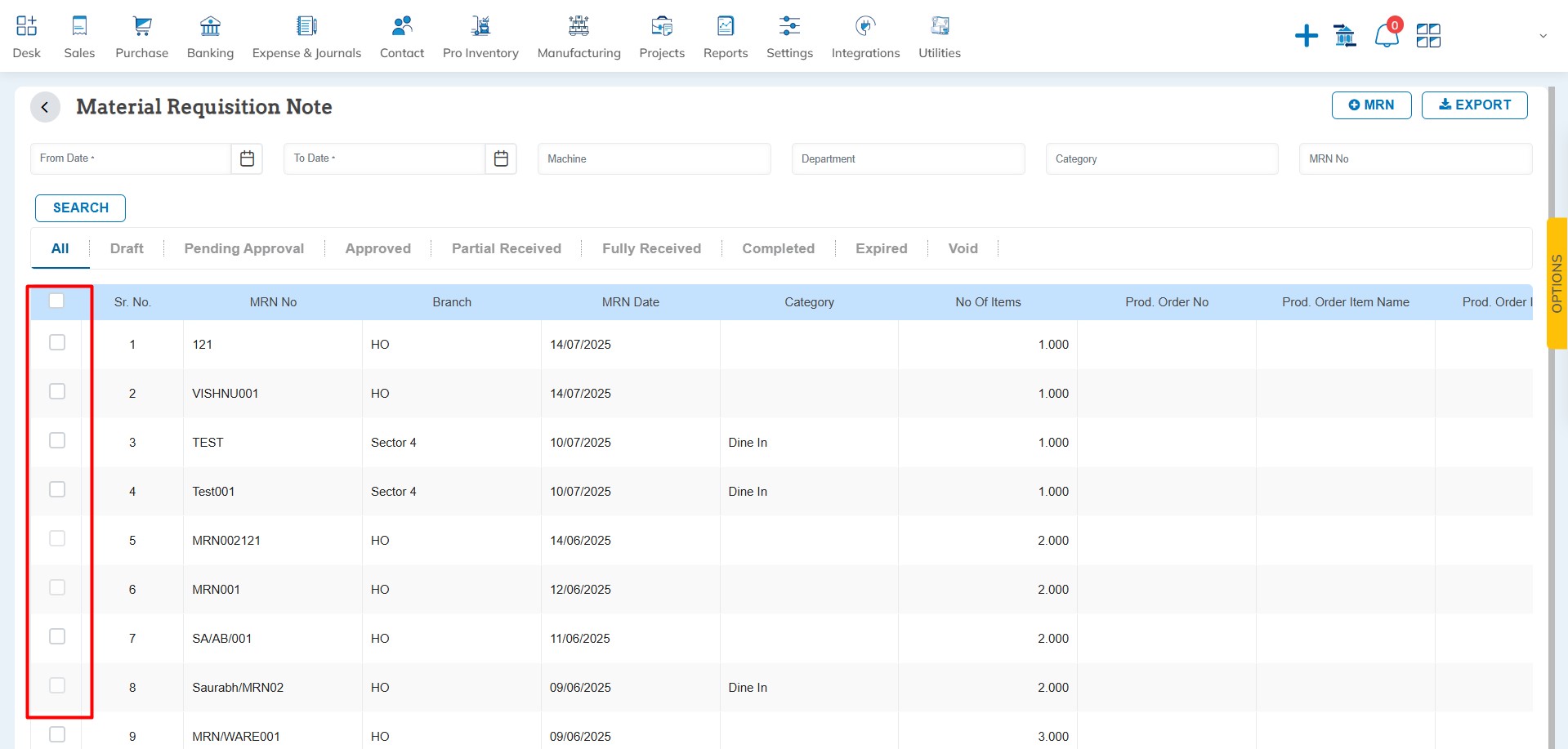1568x749 pixels.
Task: Open the yellow OPTIONS side panel
Action: tap(1557, 283)
